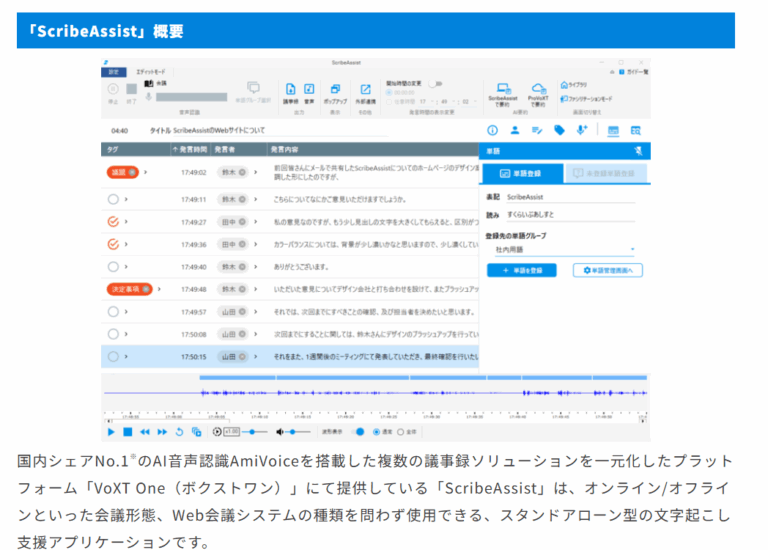
Task: Click the square end recording icon (終了)
Action: tap(131, 89)
